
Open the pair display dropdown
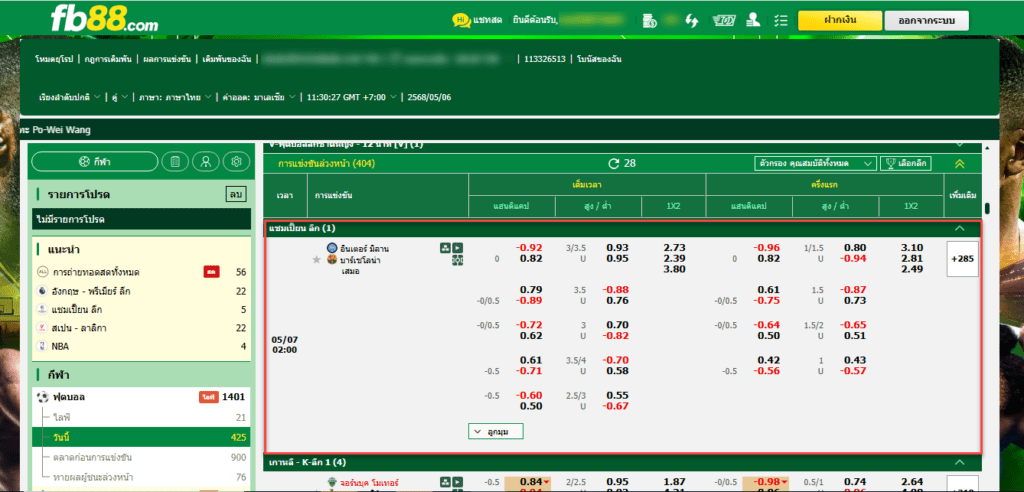pyautogui.click(x=119, y=97)
